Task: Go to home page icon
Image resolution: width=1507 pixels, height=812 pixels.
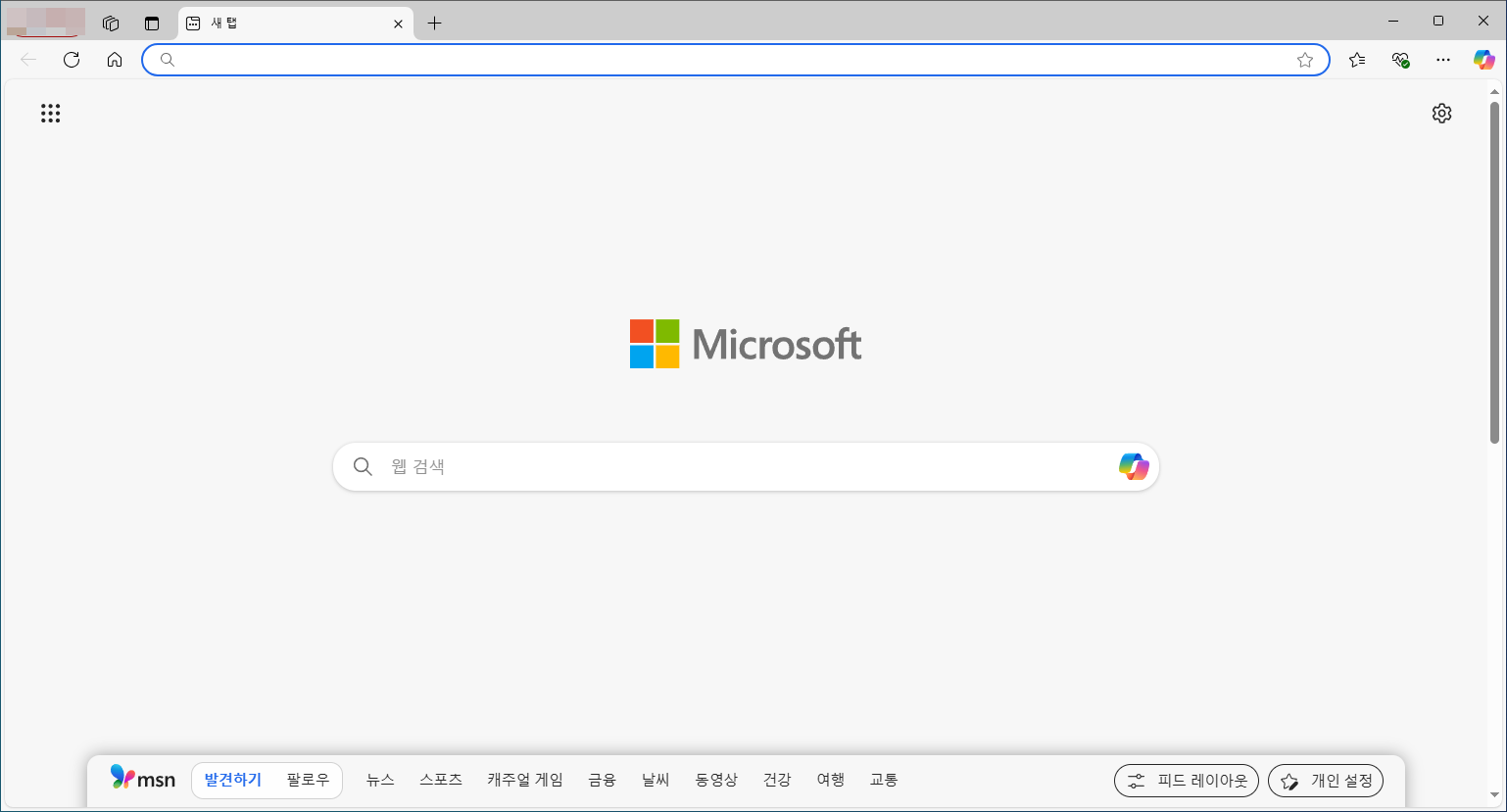Action: tap(115, 60)
